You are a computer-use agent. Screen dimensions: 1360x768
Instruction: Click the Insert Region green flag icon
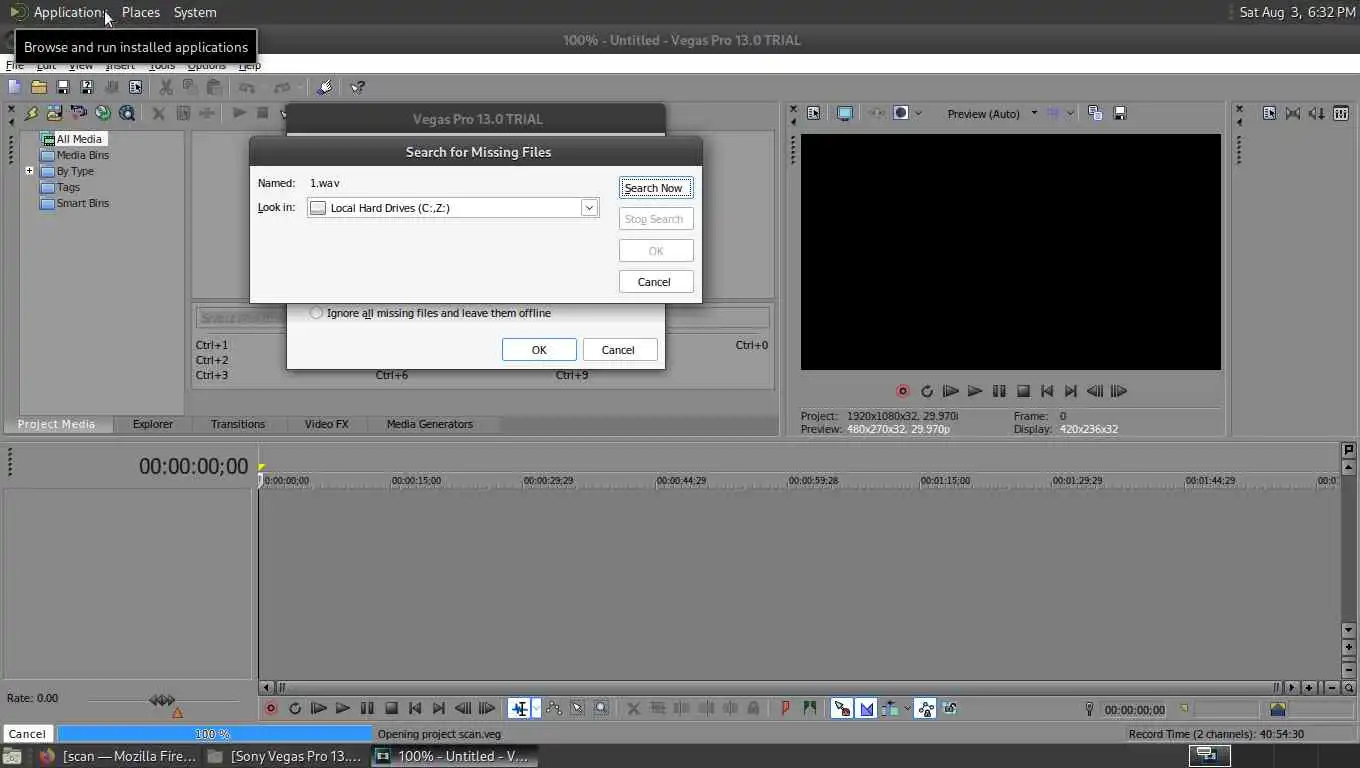(x=809, y=708)
